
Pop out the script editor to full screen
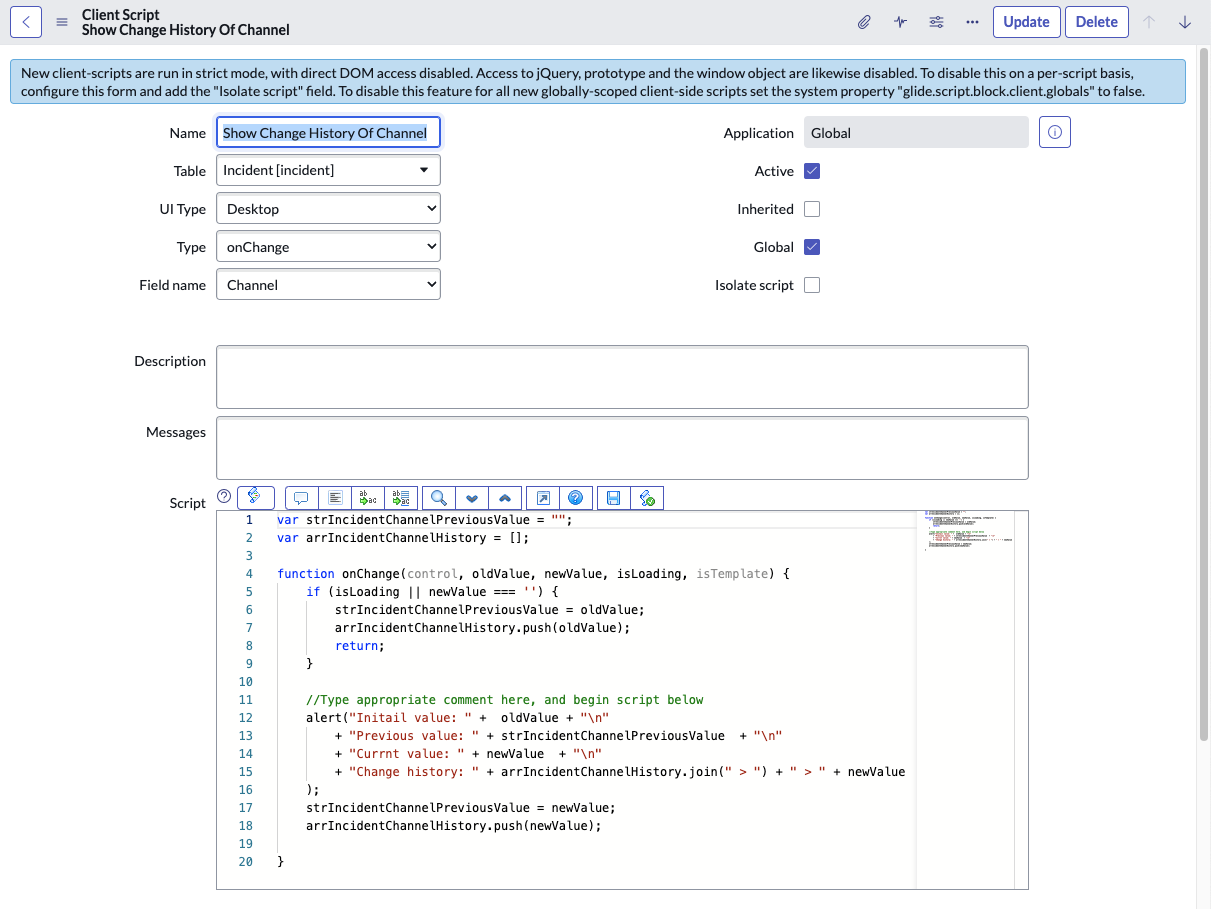click(542, 497)
